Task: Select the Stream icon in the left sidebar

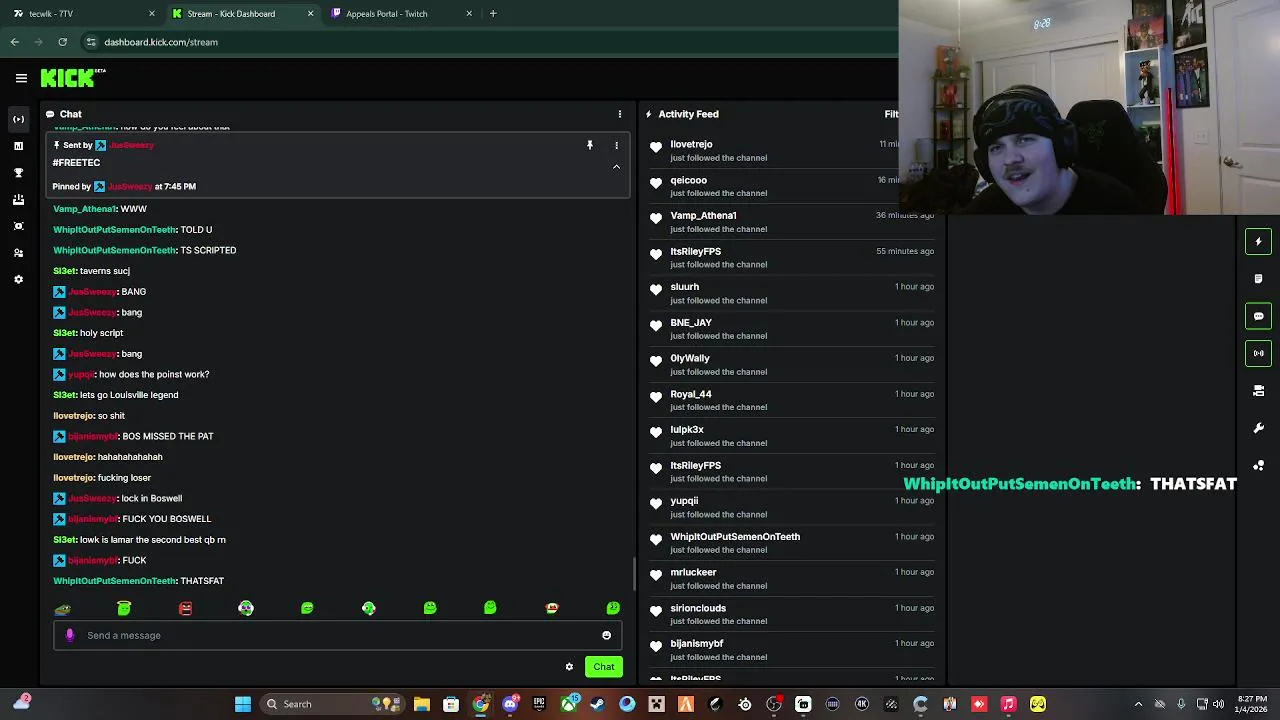Action: point(18,119)
